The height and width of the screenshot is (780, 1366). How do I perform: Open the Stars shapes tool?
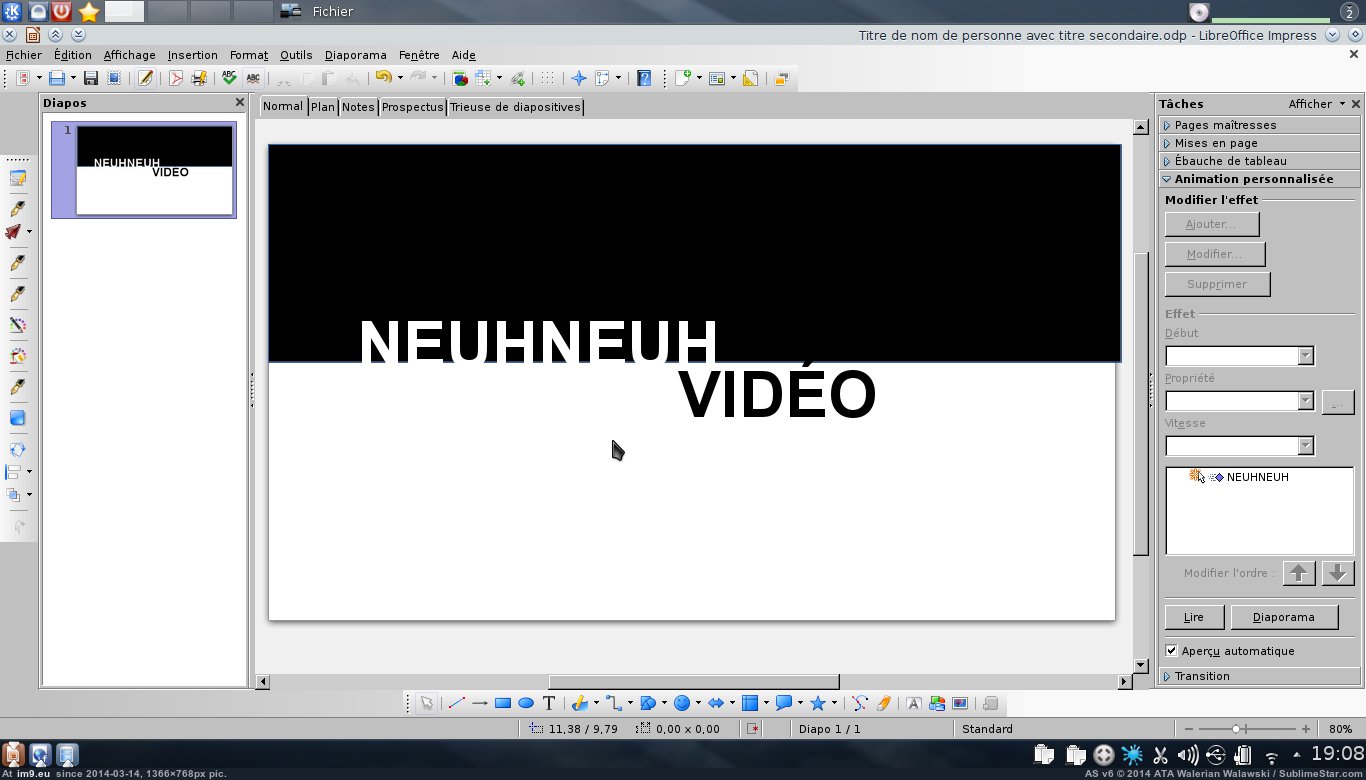(x=817, y=703)
